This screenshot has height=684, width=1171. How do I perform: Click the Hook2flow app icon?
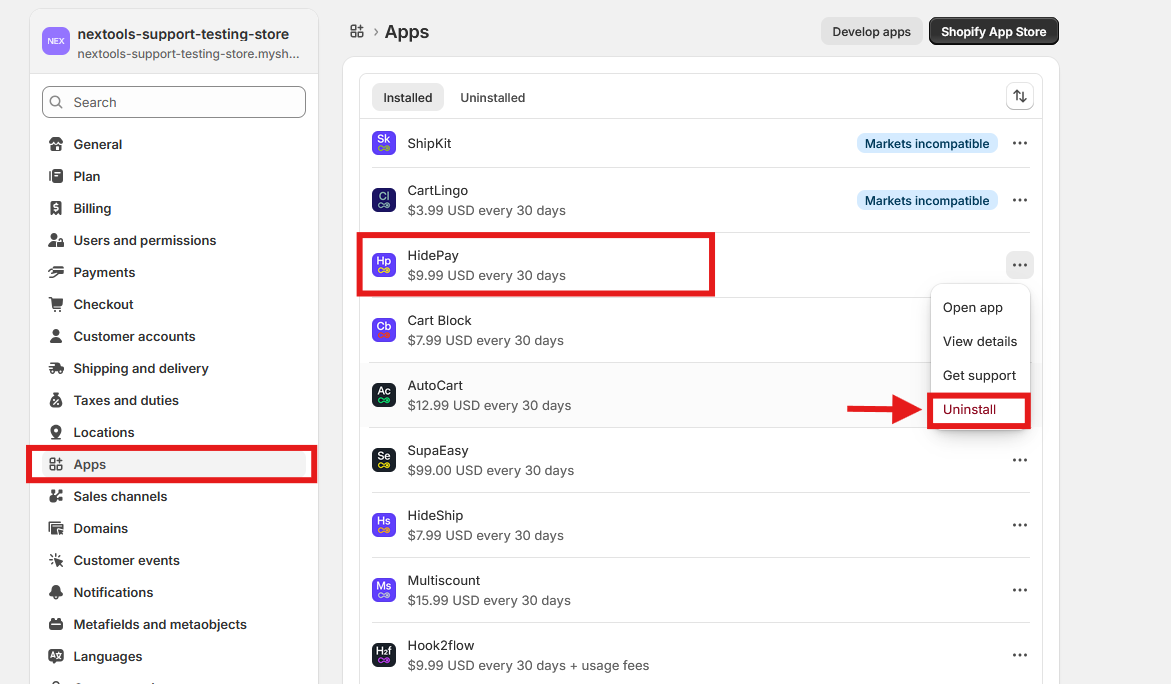click(384, 655)
